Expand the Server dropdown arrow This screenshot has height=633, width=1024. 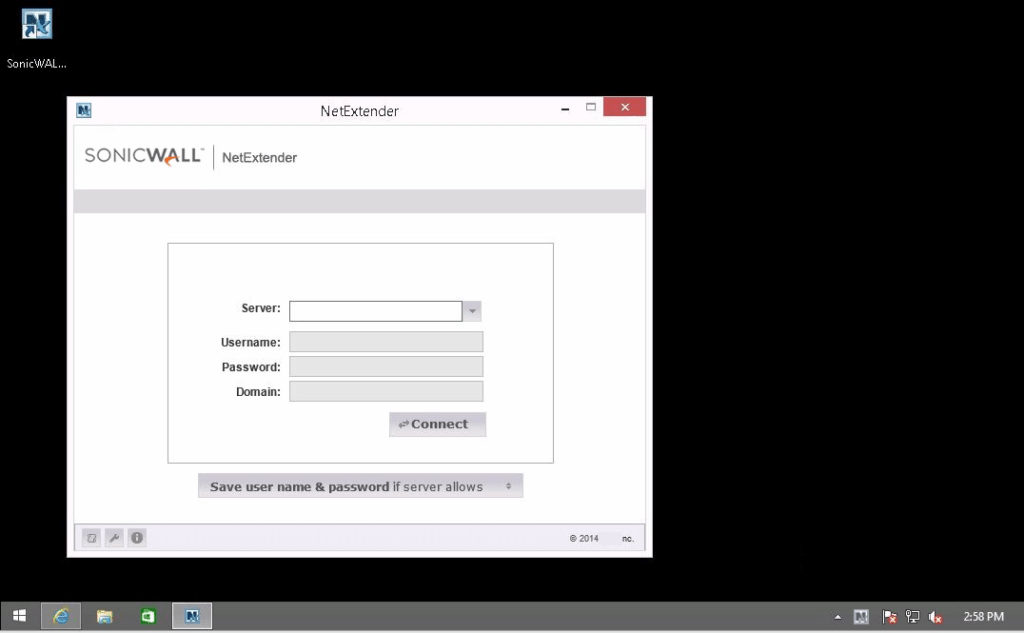pos(472,311)
